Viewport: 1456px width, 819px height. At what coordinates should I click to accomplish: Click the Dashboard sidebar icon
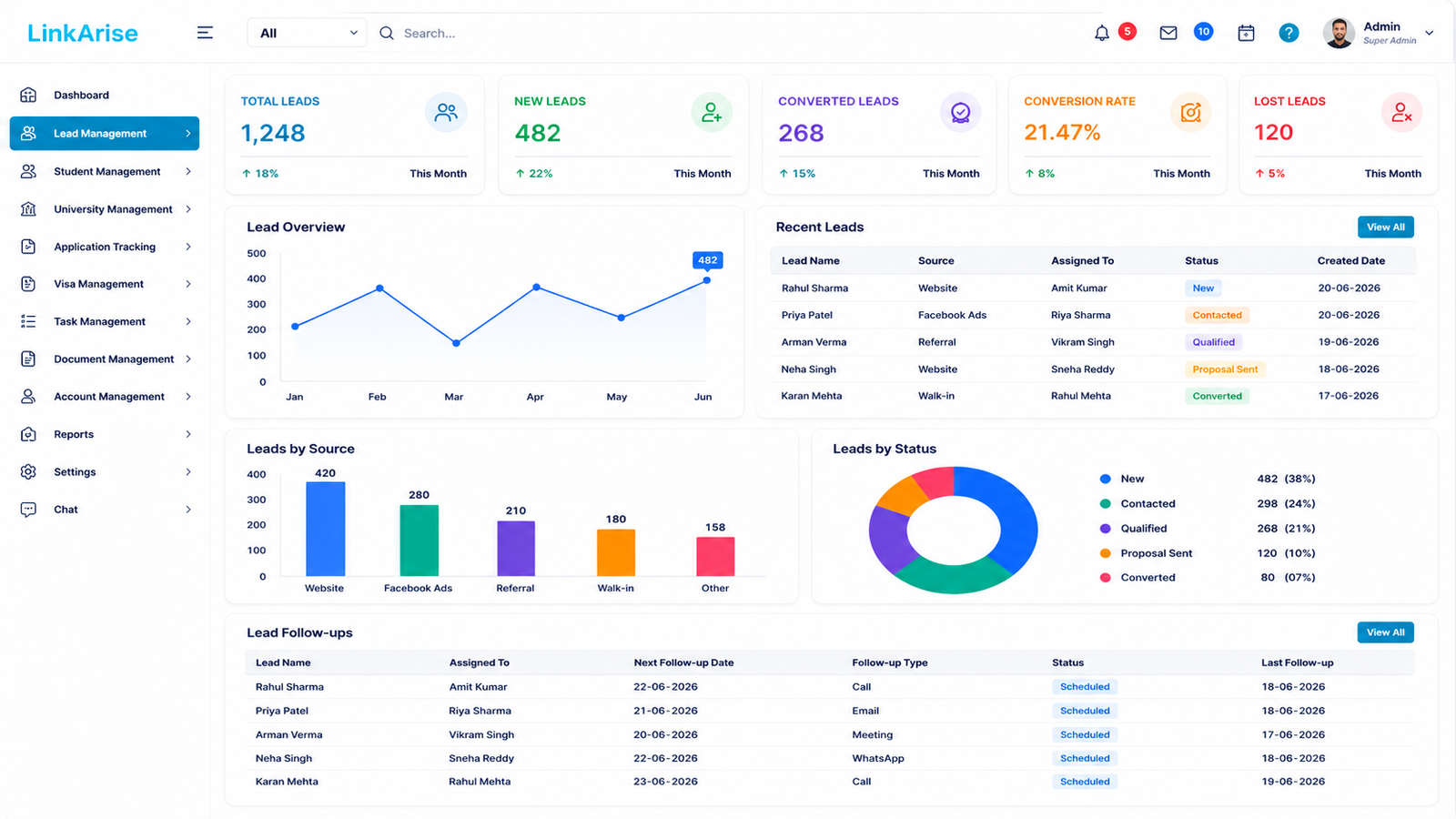point(28,95)
